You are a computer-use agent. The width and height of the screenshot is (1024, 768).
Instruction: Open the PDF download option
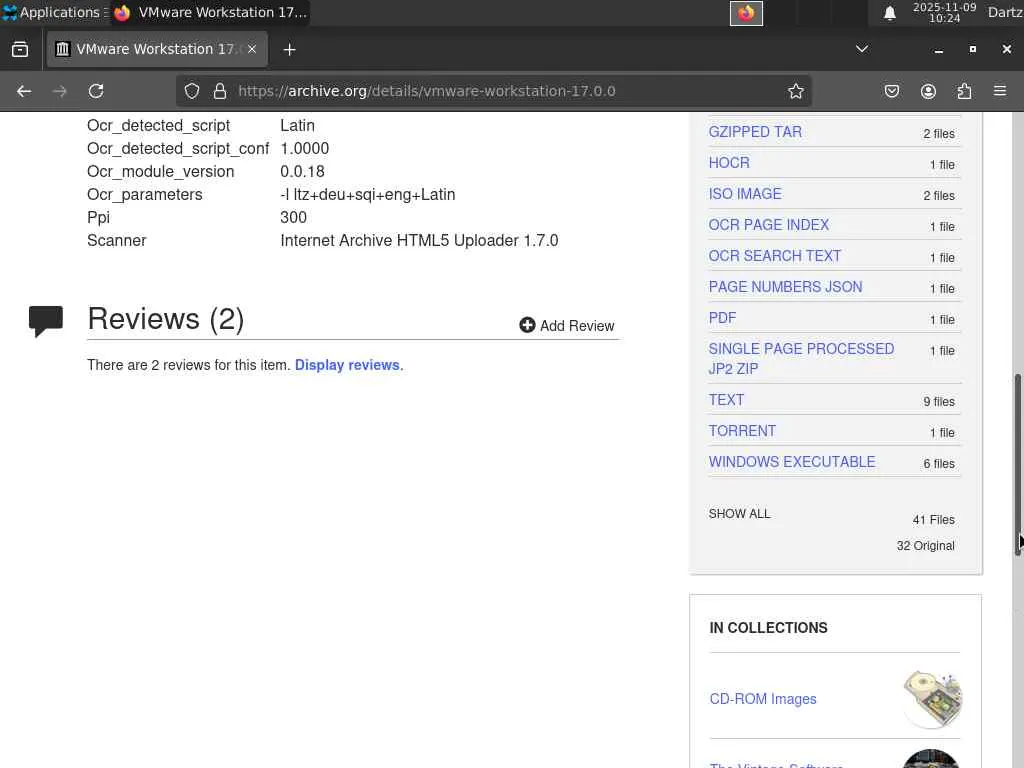coord(722,318)
